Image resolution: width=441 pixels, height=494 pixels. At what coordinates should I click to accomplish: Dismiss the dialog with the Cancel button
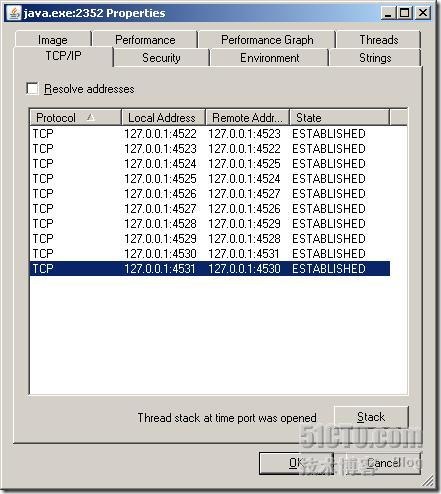coord(383,463)
